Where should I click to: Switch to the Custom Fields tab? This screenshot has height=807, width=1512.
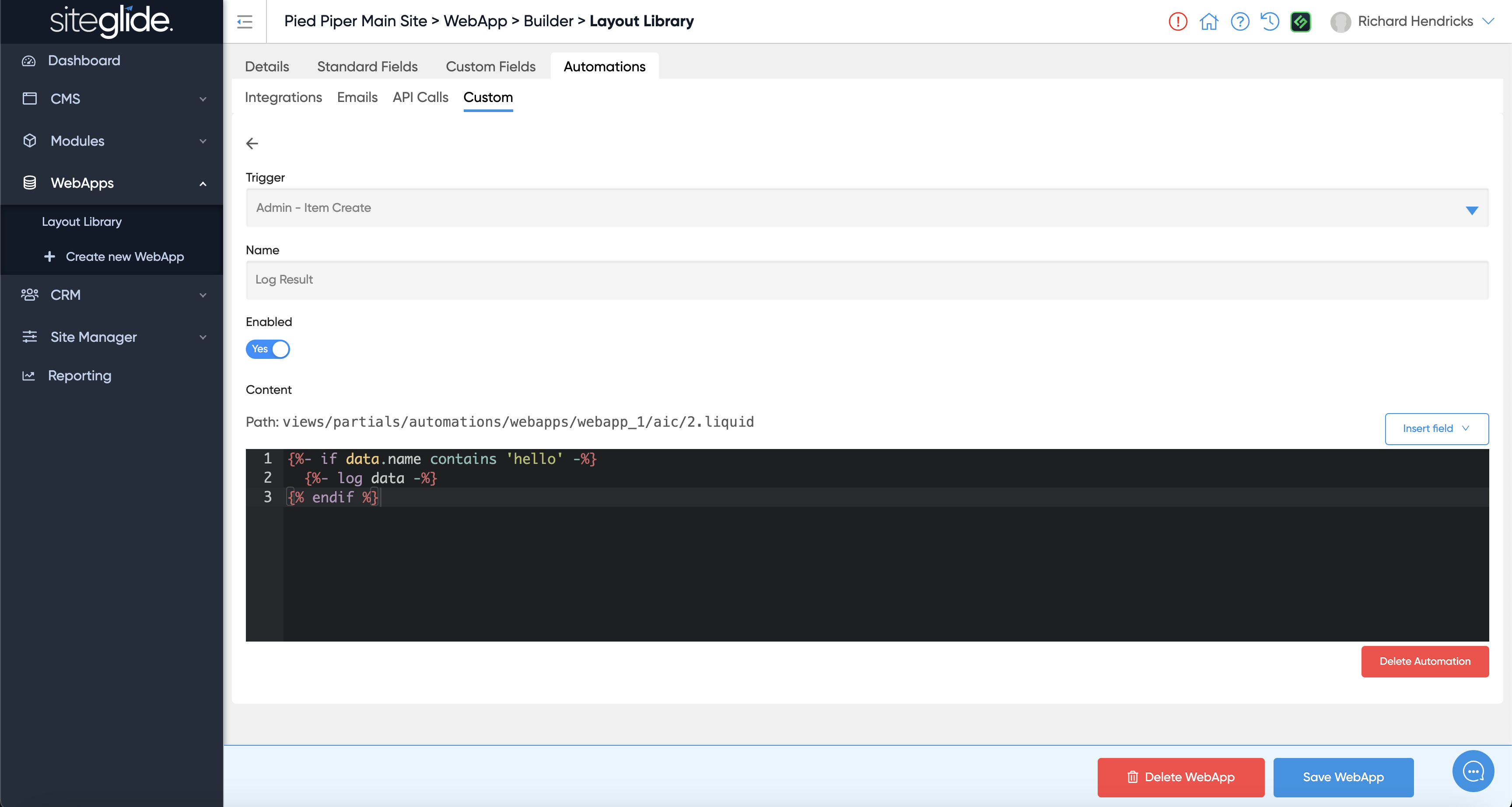490,67
